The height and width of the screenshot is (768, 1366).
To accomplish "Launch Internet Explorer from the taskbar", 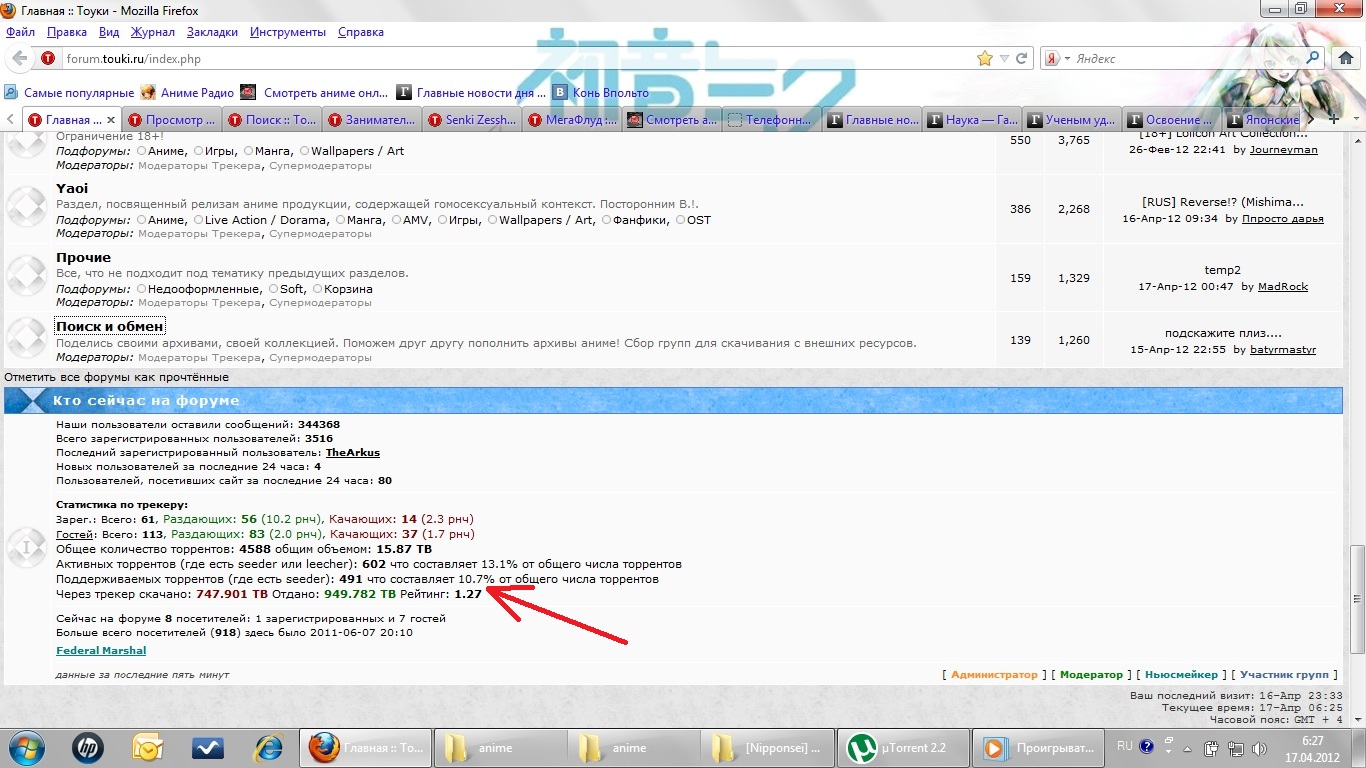I will [x=269, y=748].
